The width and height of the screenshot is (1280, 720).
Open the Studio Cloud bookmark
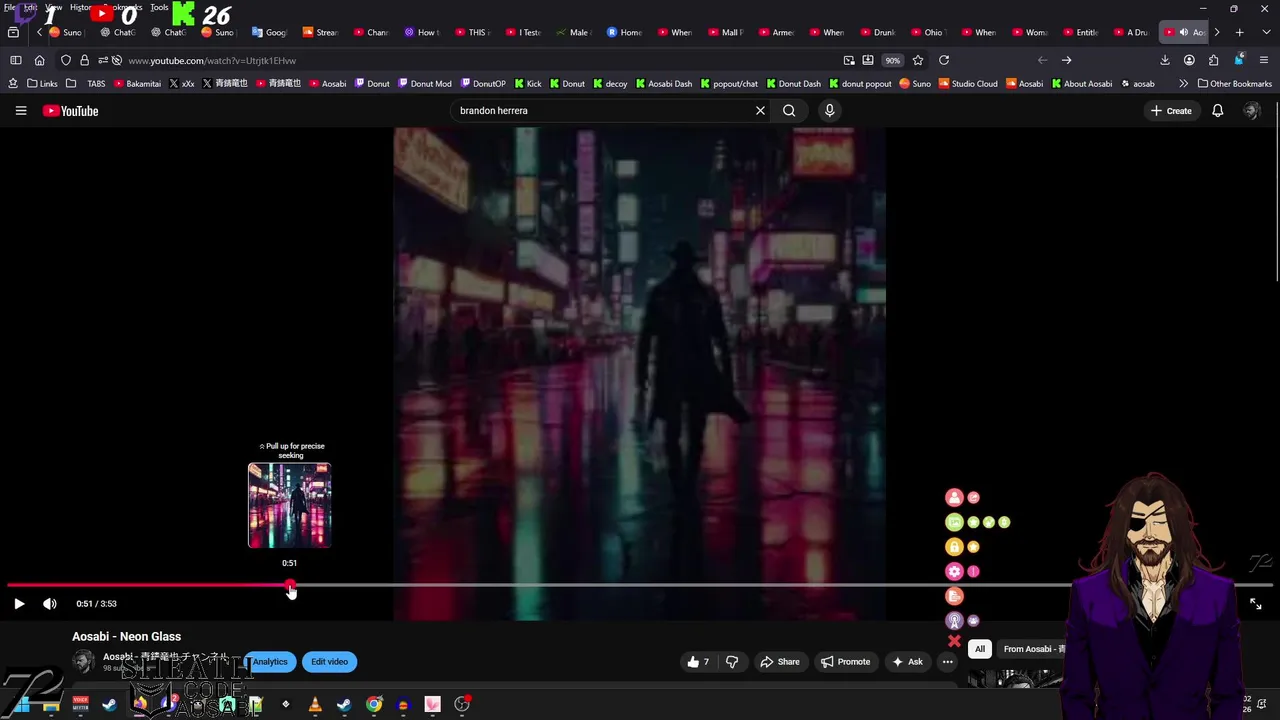click(x=967, y=84)
